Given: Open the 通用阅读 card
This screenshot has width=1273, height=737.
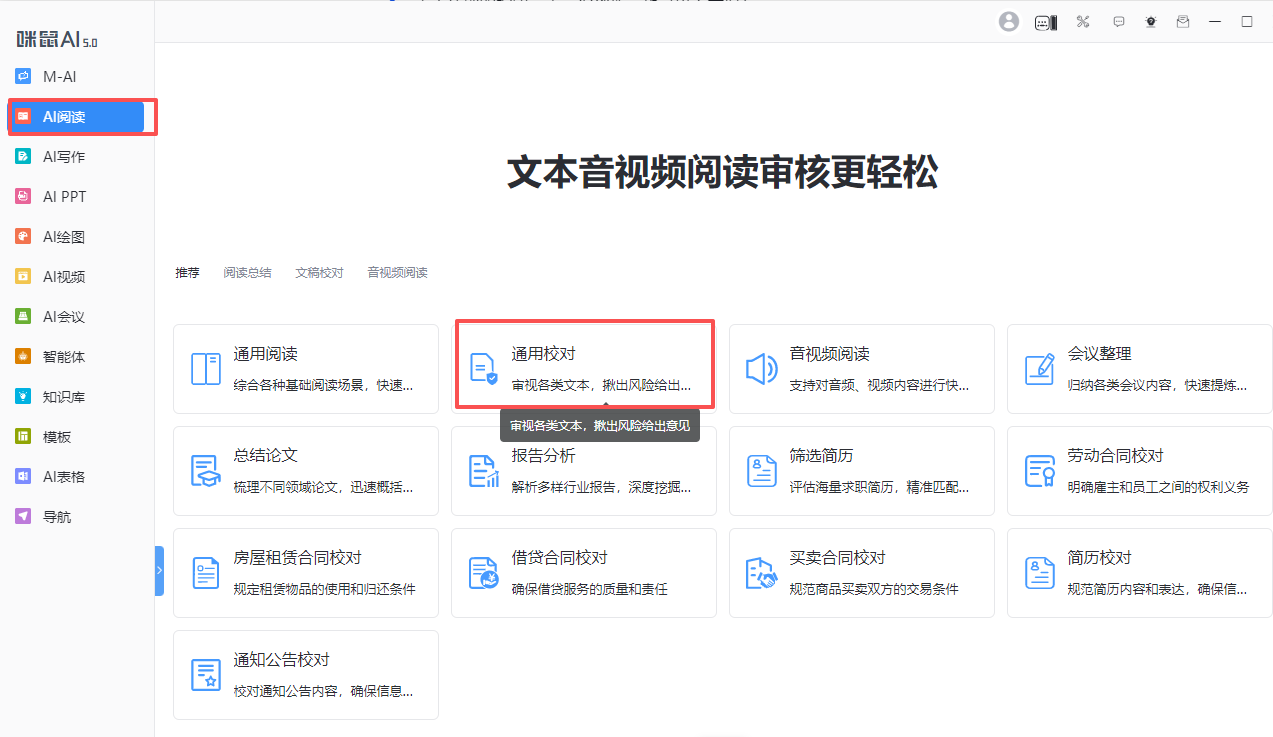Looking at the screenshot, I should [x=305, y=368].
